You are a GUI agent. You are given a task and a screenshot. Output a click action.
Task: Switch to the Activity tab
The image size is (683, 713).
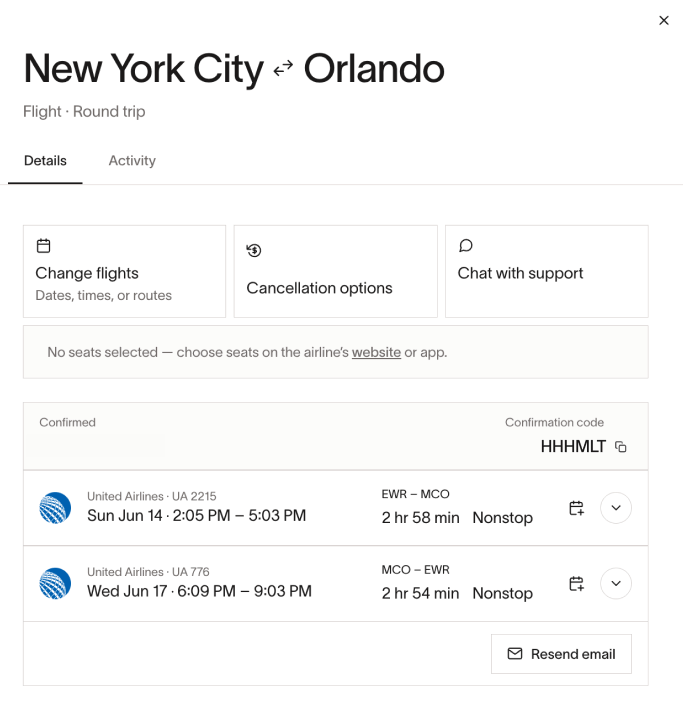[132, 161]
